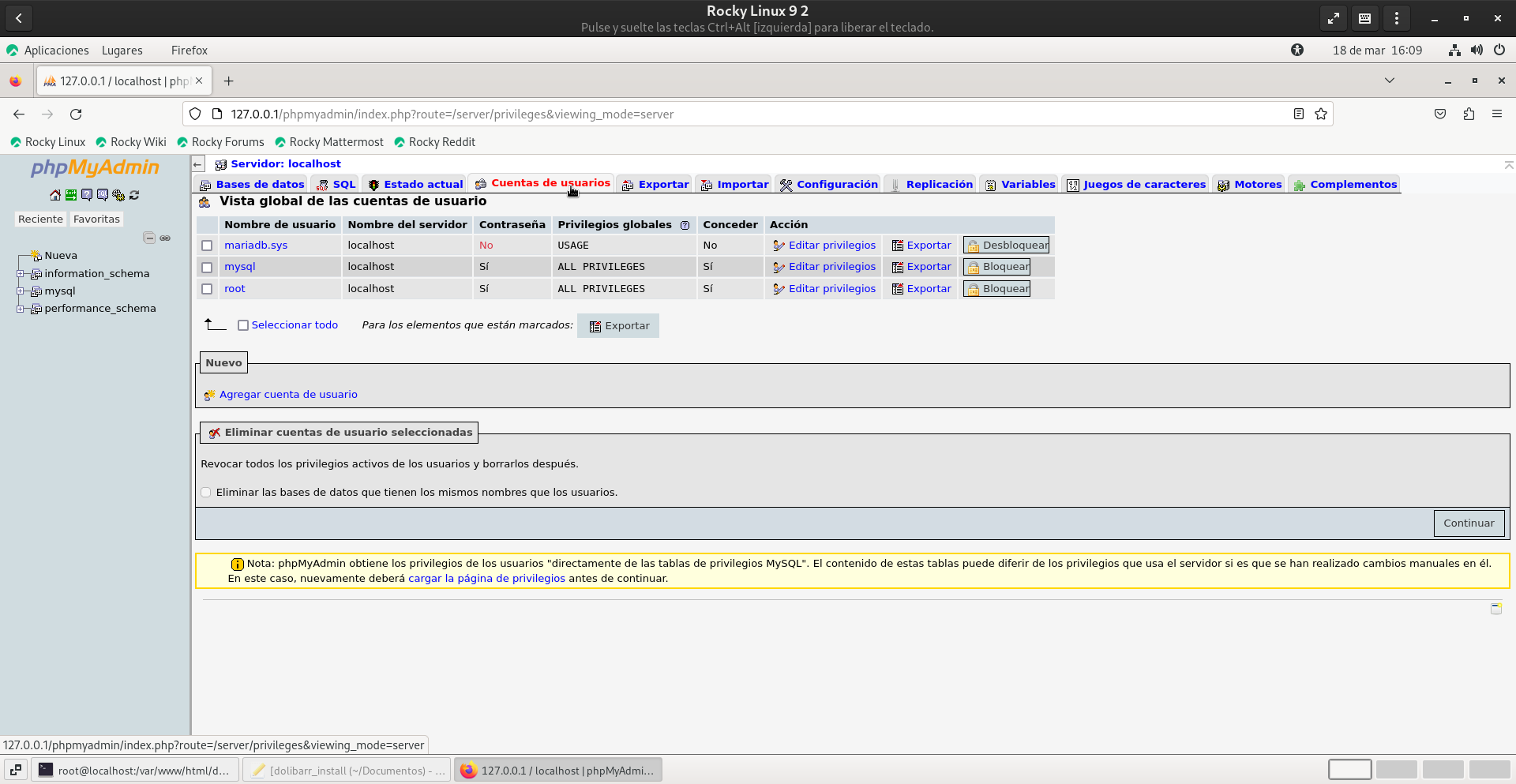The image size is (1516, 784).
Task: Expand performance_schema in the tree
Action: pos(21,309)
